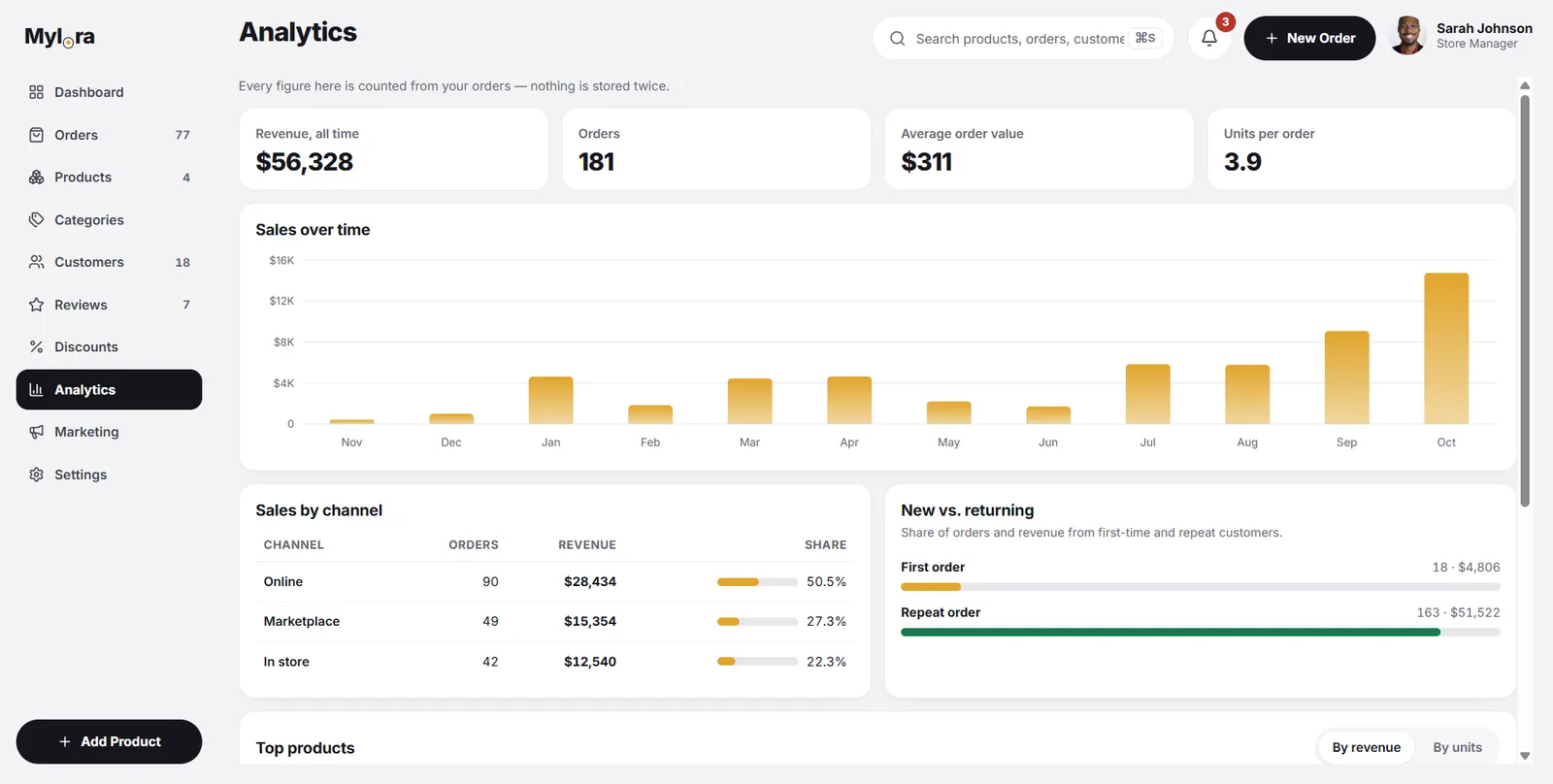Click the First order progress bar
The height and width of the screenshot is (784, 1553).
click(1200, 587)
